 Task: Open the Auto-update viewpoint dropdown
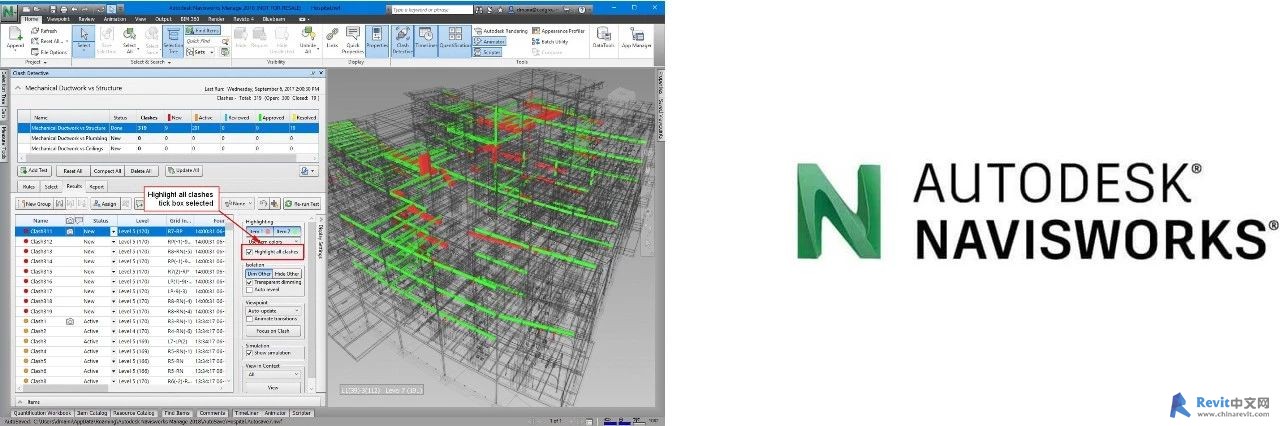273,310
